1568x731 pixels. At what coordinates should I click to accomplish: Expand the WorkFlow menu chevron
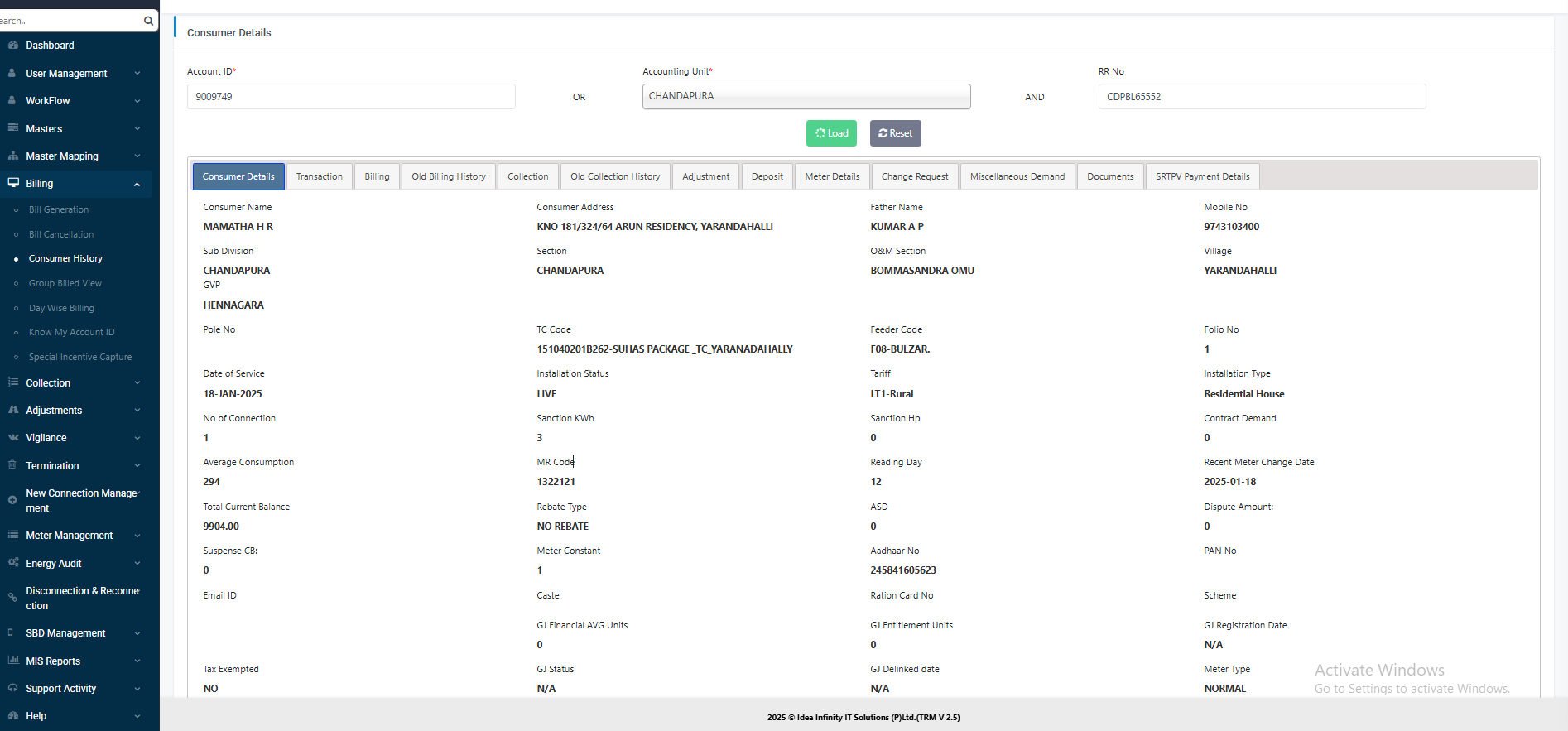[x=137, y=101]
